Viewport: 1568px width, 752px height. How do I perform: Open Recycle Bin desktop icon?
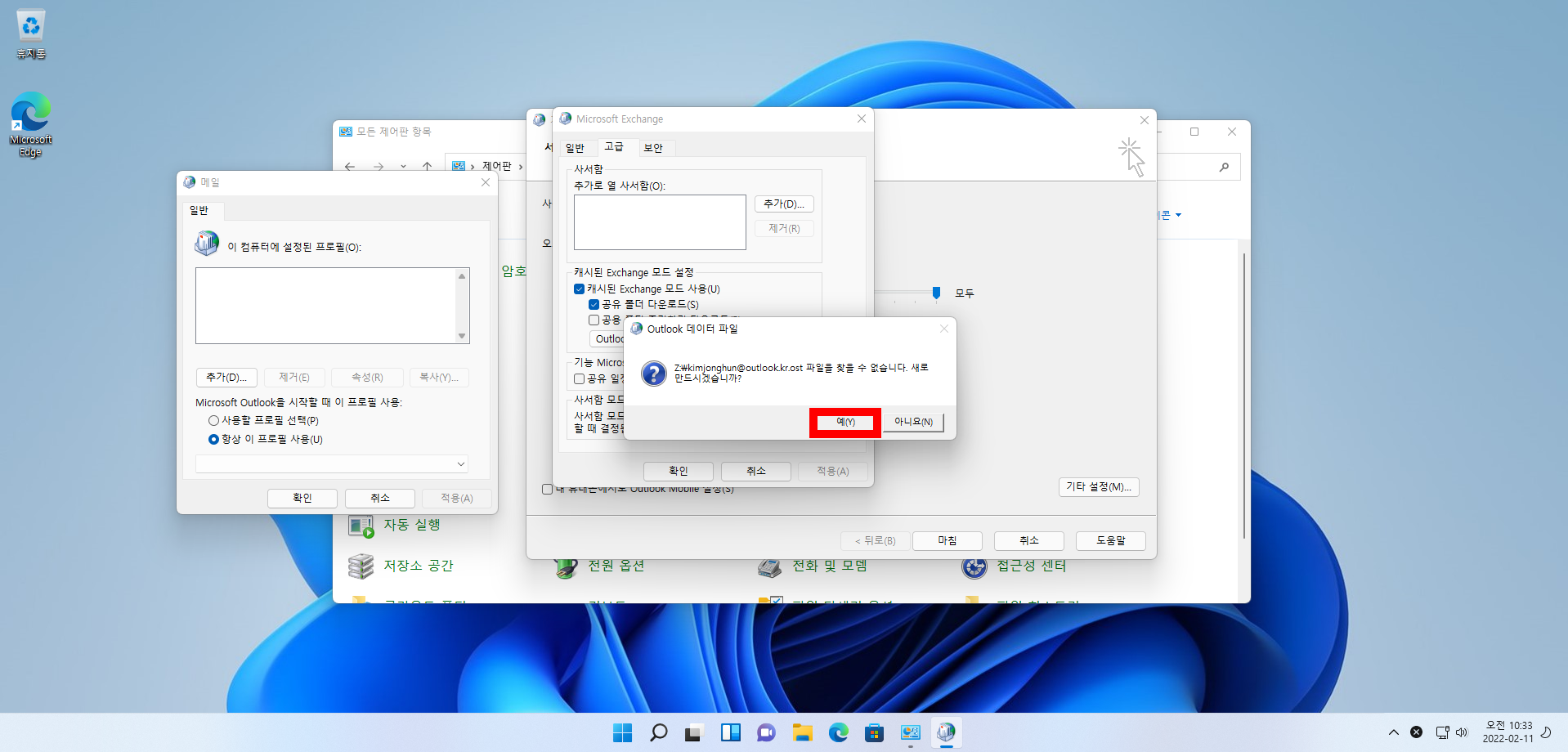31,34
